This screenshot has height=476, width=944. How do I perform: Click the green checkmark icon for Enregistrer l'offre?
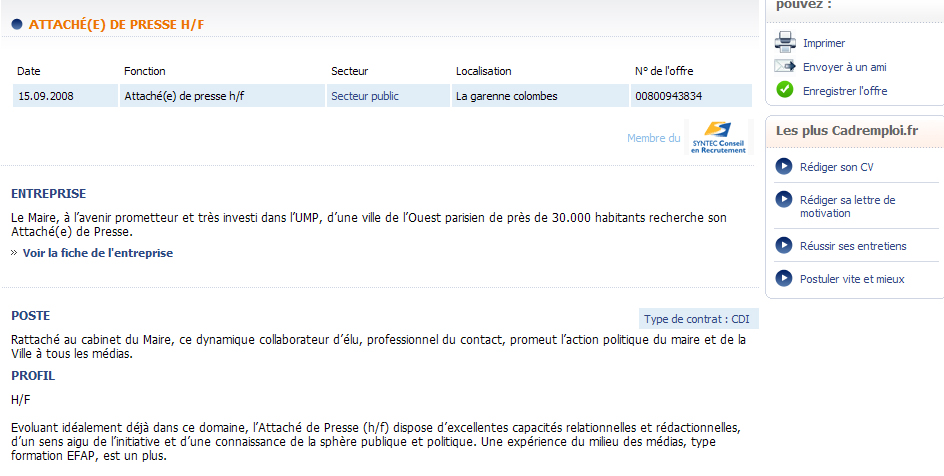tap(784, 90)
